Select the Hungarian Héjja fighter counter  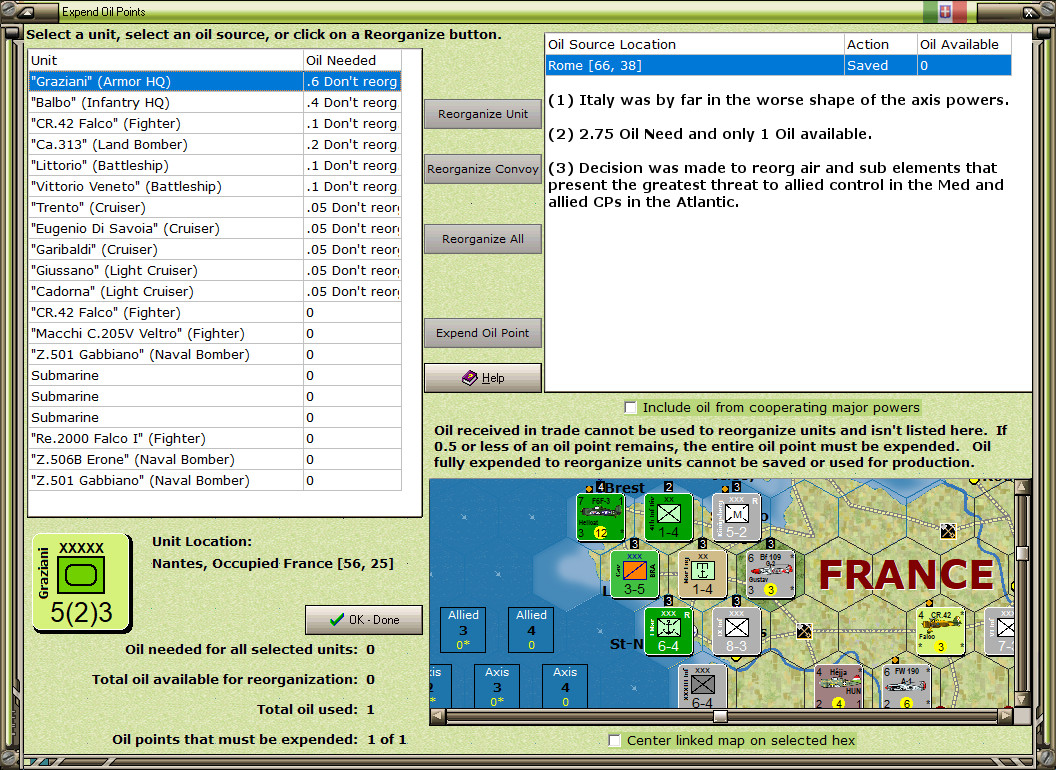pos(838,686)
